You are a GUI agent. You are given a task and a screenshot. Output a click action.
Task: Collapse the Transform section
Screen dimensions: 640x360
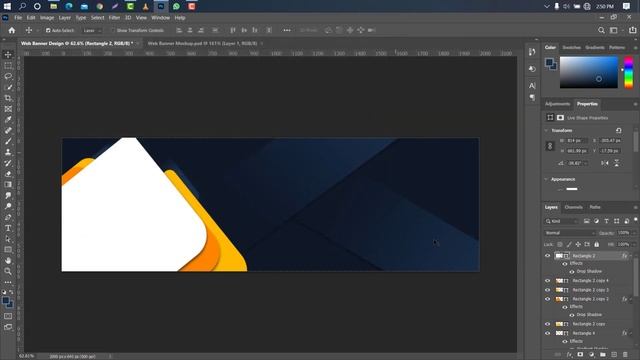pos(546,131)
